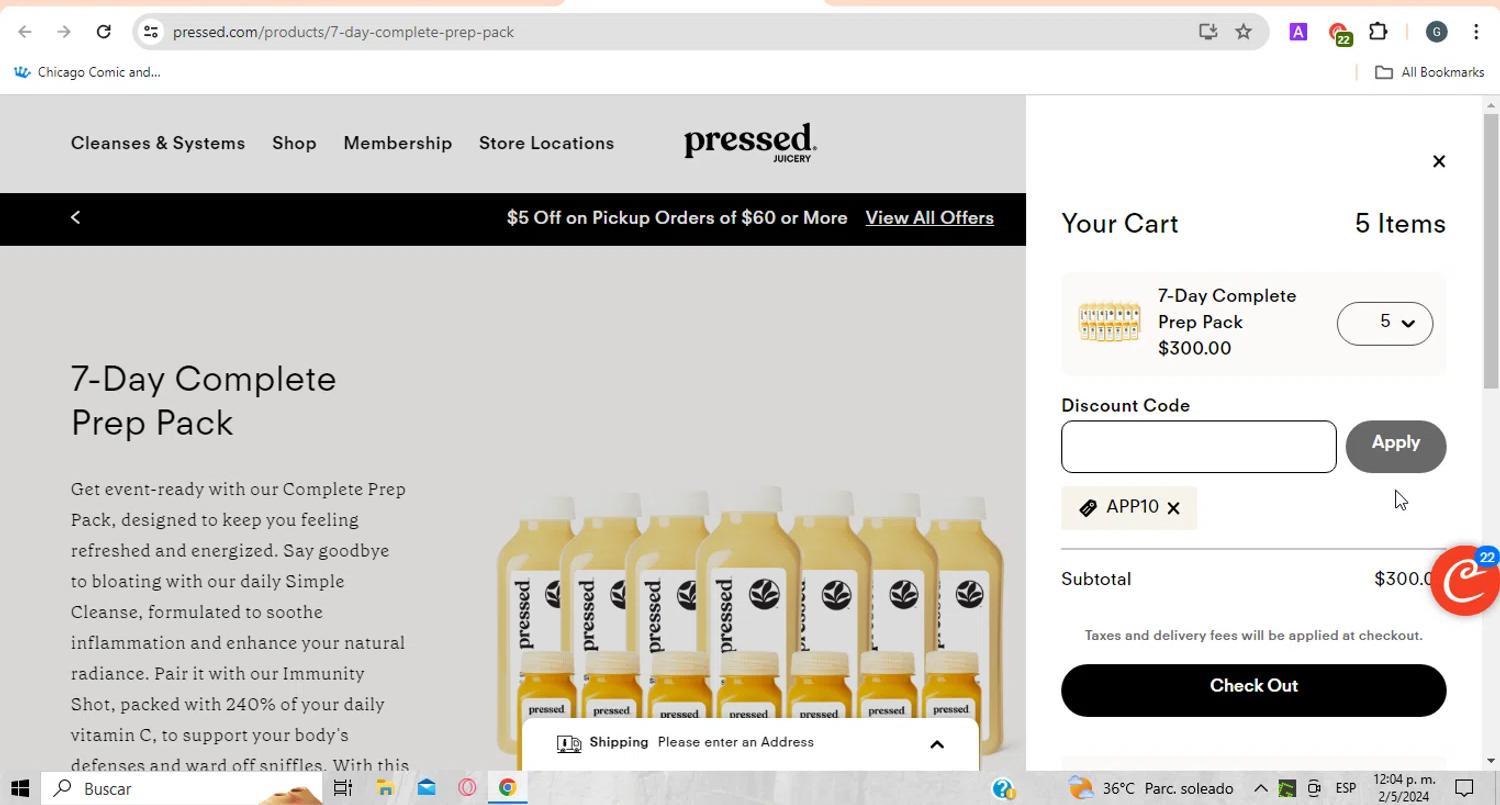This screenshot has width=1500, height=805.
Task: Open the Cleanses & Systems menu
Action: 158,143
